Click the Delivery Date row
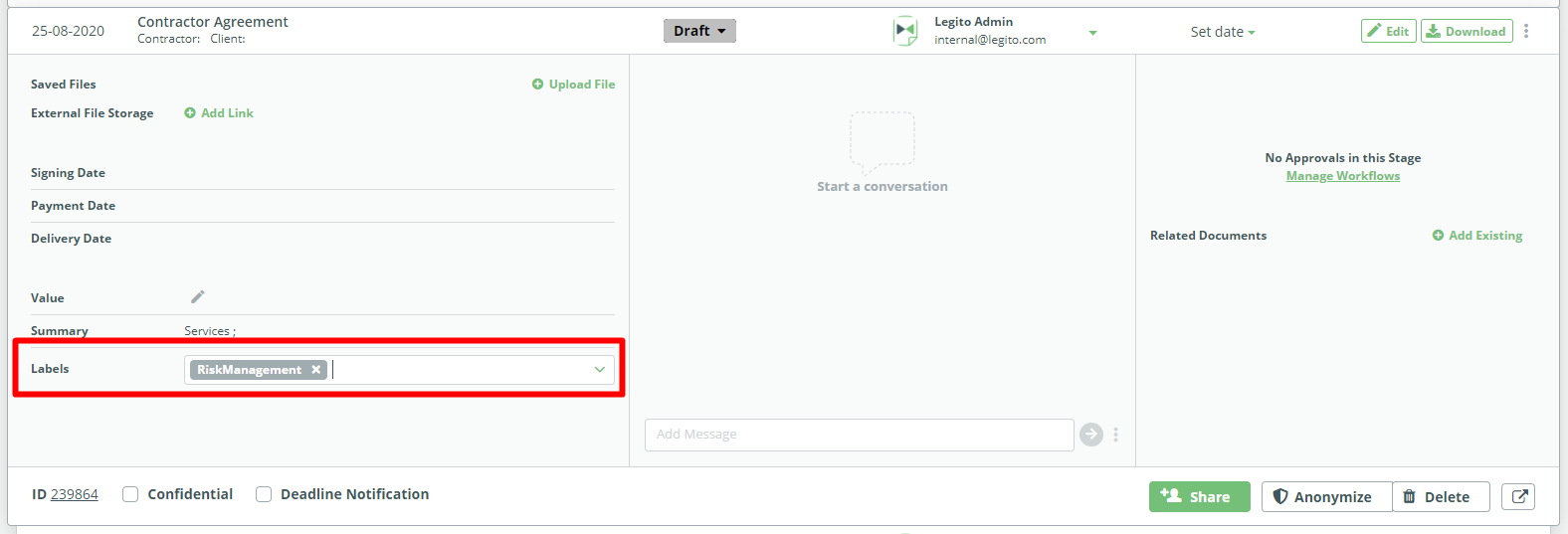Viewport: 1568px width, 534px height. [x=322, y=239]
